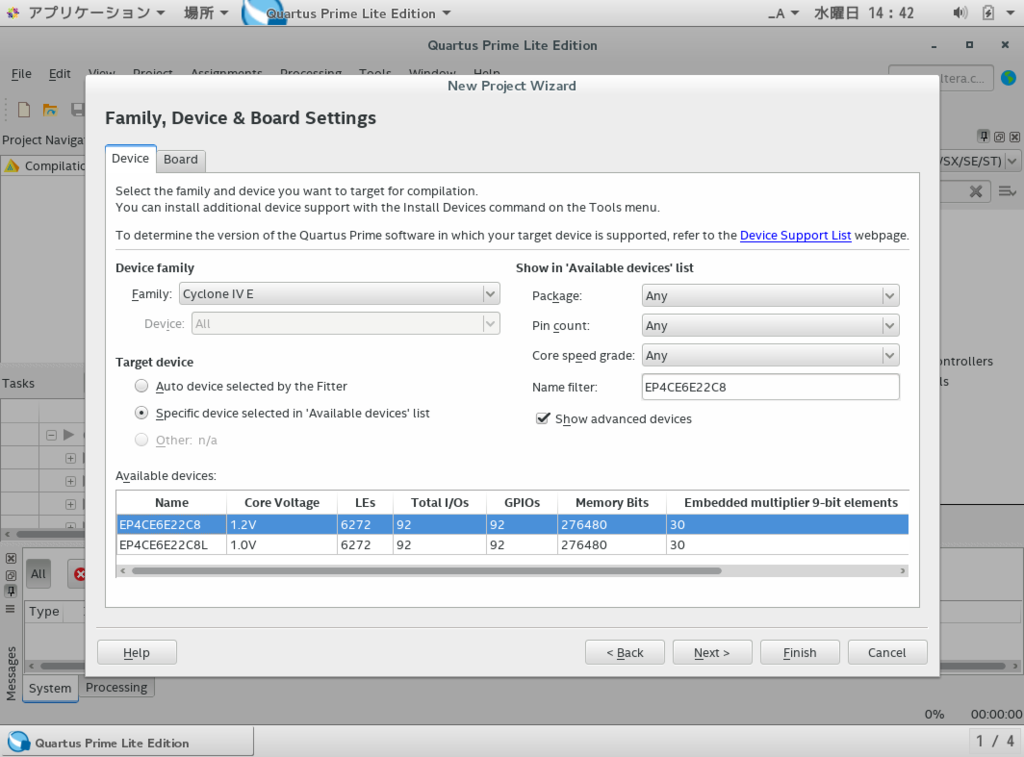Click the 1 / 4 workspace switcher
Viewport: 1024px width, 757px height.
click(x=995, y=741)
